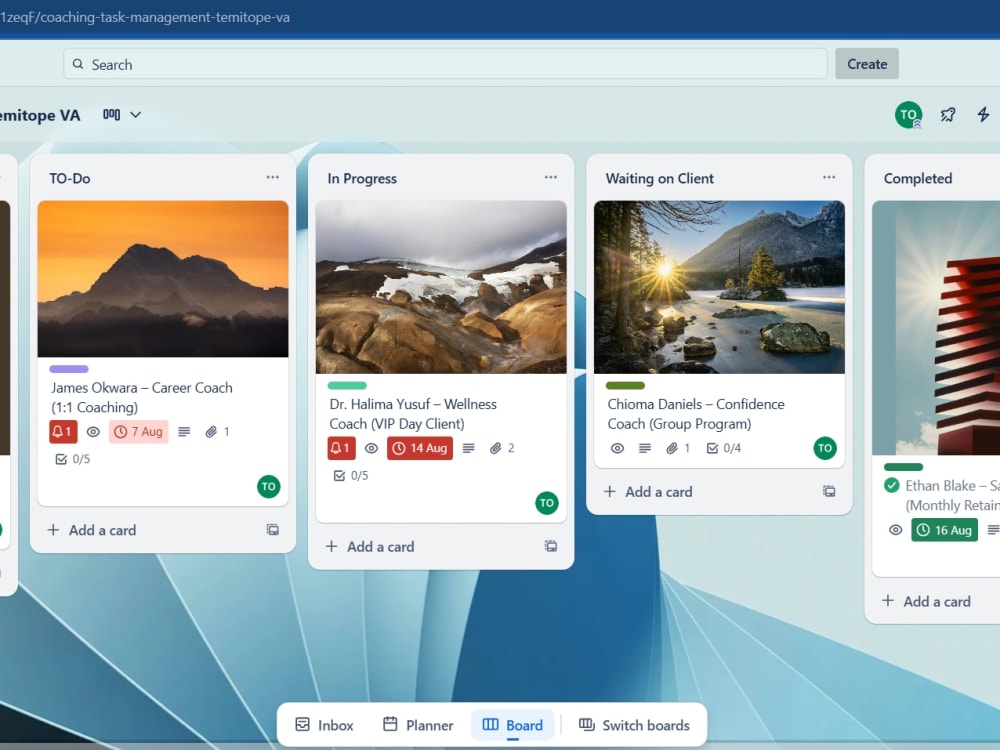Create card from template in TO-Do list

tap(272, 529)
